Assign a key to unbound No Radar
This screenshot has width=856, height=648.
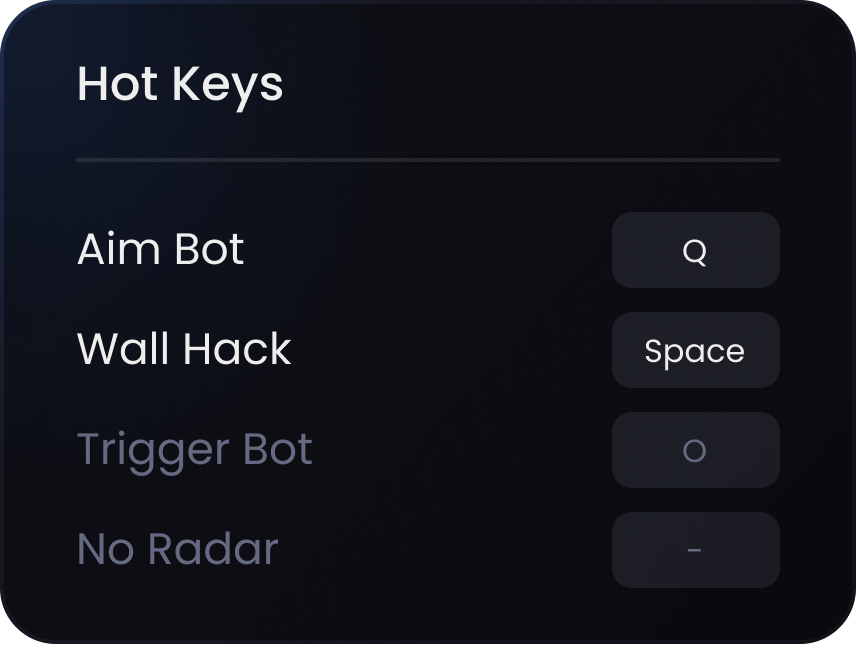(695, 550)
